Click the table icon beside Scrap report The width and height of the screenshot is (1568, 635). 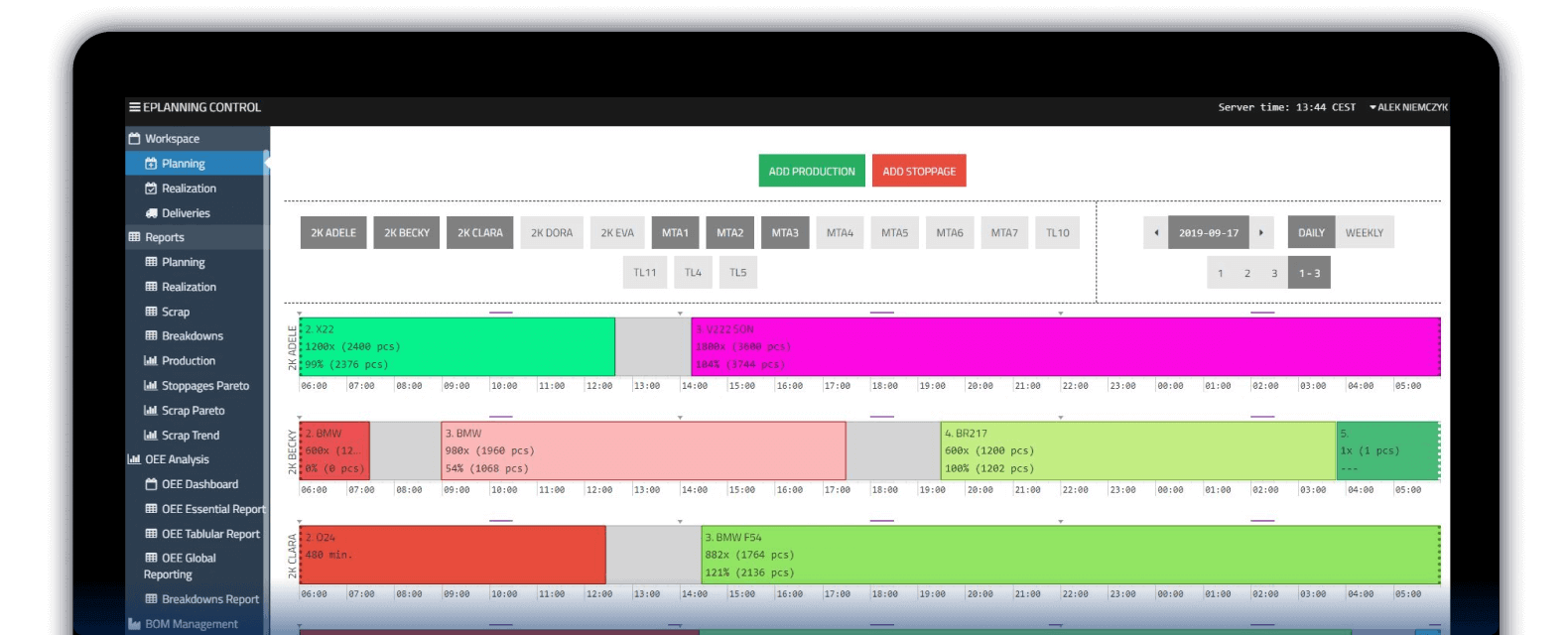151,312
